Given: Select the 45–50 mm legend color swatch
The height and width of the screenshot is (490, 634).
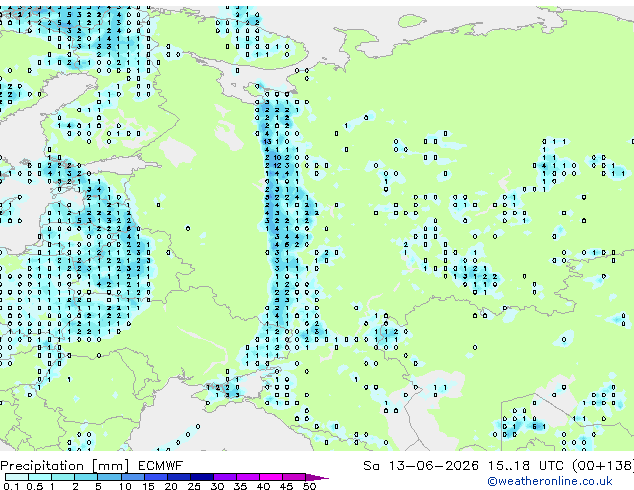Looking at the screenshot, I should [x=294, y=477].
